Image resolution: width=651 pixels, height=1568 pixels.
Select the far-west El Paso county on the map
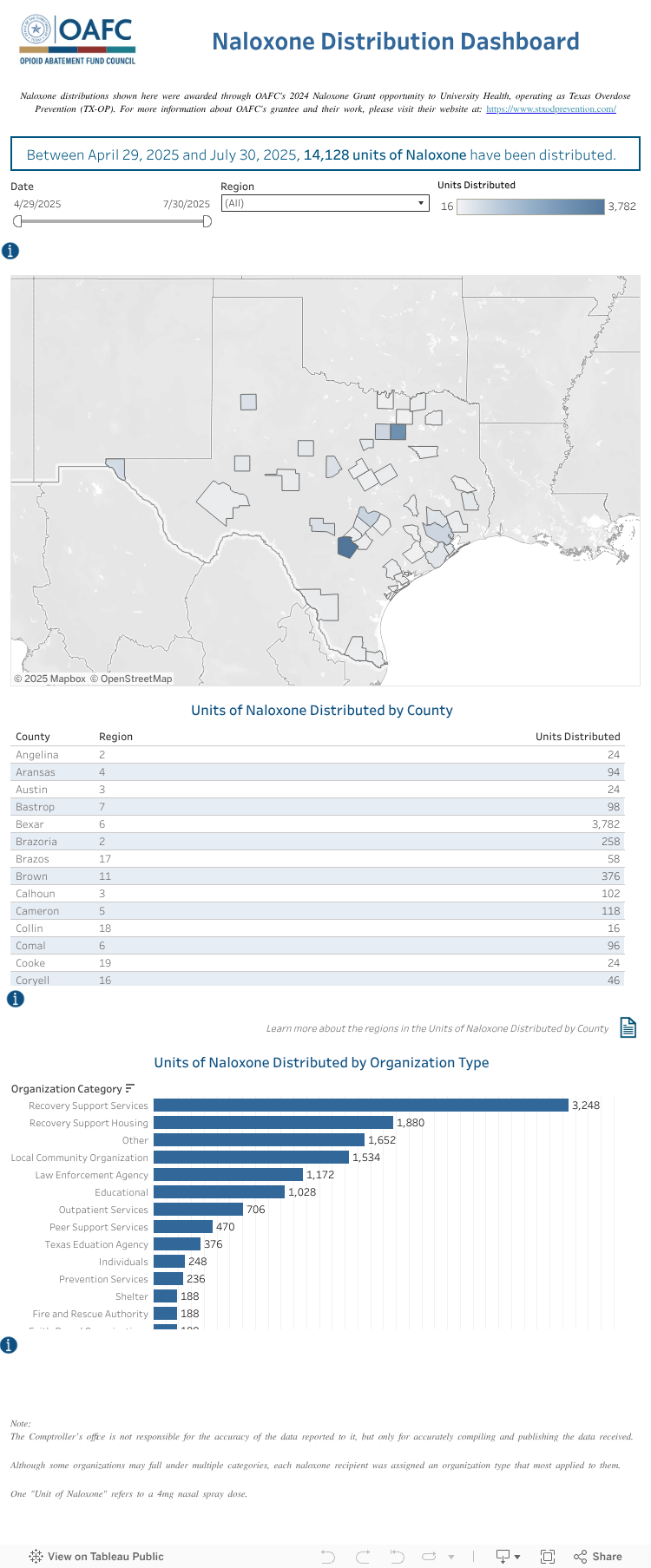coord(115,469)
